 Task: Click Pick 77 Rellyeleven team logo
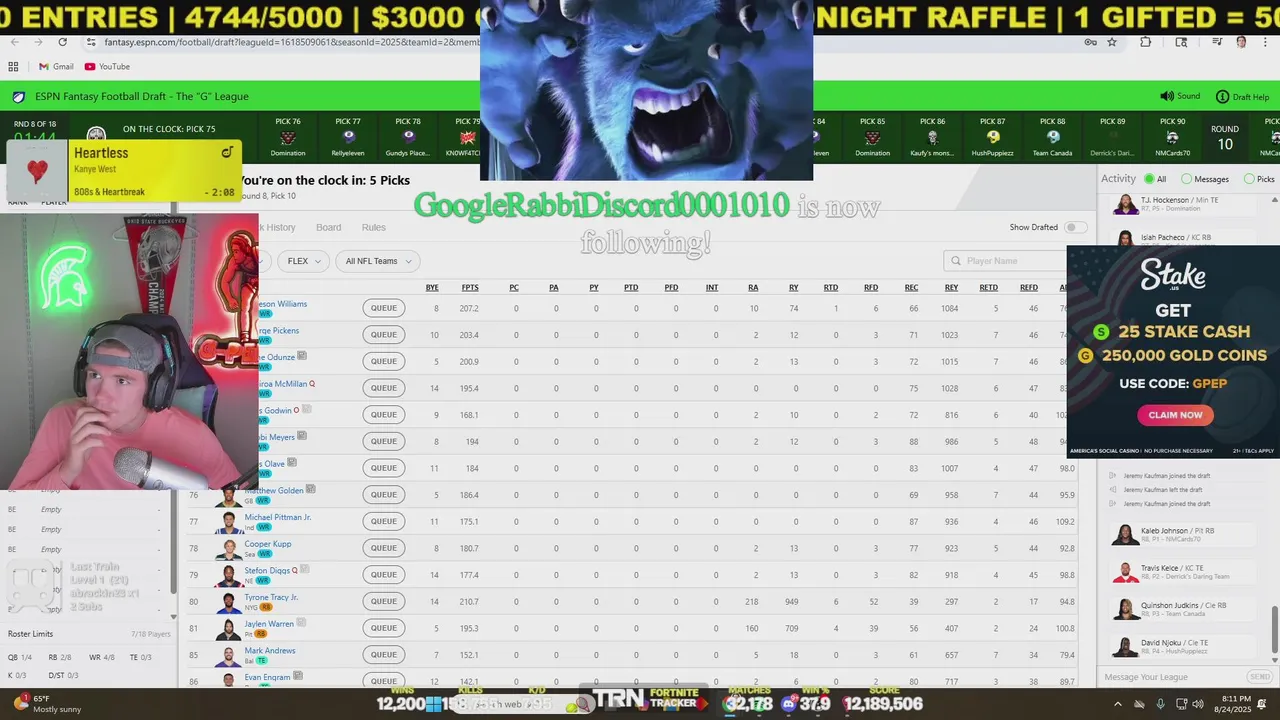(x=348, y=137)
